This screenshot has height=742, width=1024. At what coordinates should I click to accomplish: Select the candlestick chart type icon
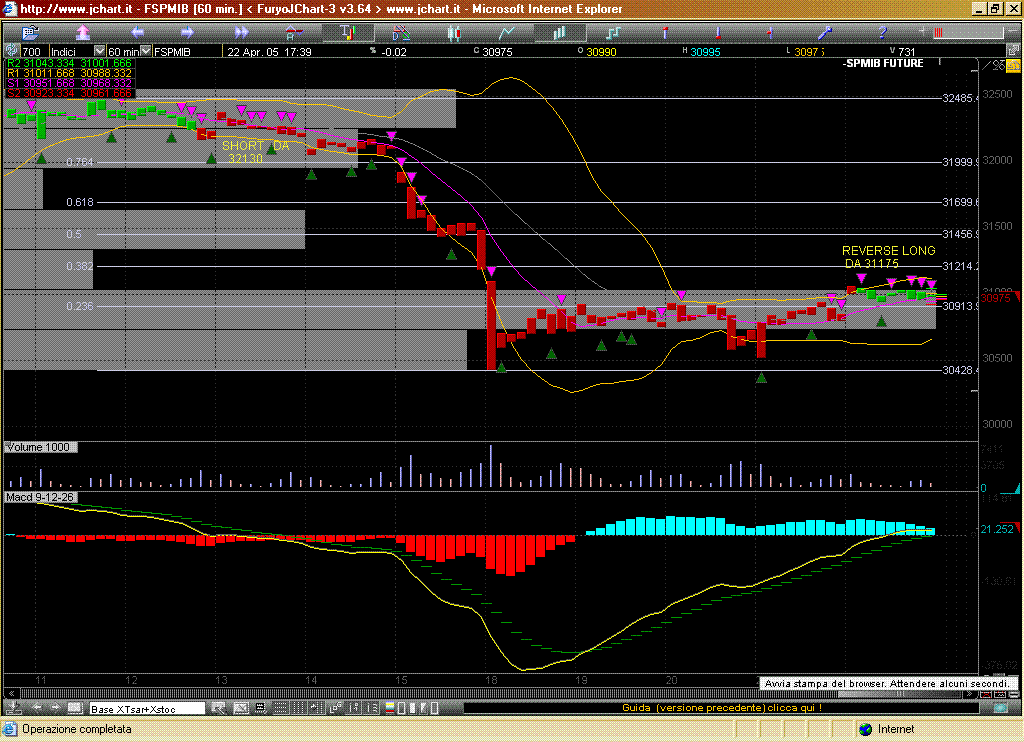453,33
